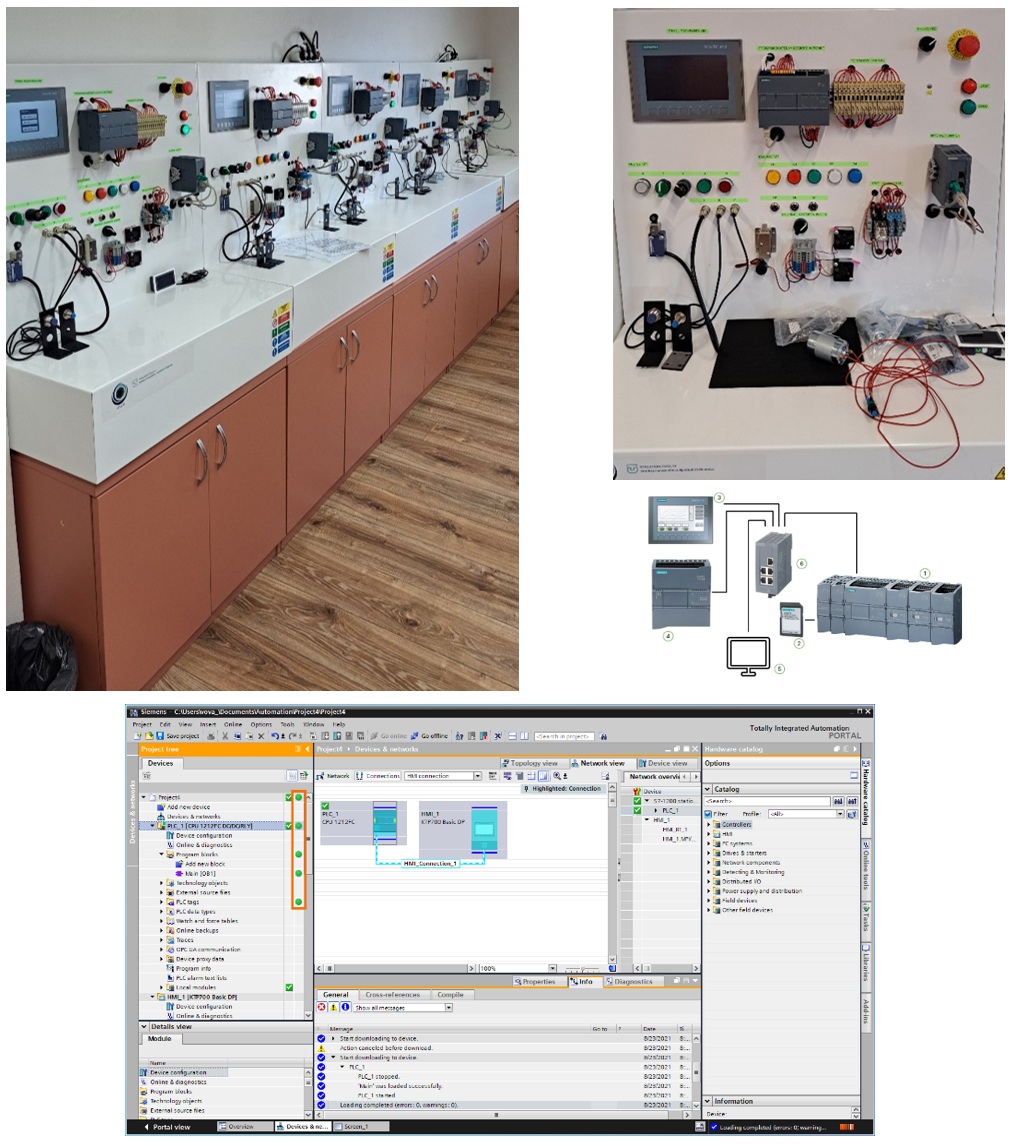Expand the PLC tags folder in project tree
This screenshot has width=1012, height=1146.
[161, 902]
